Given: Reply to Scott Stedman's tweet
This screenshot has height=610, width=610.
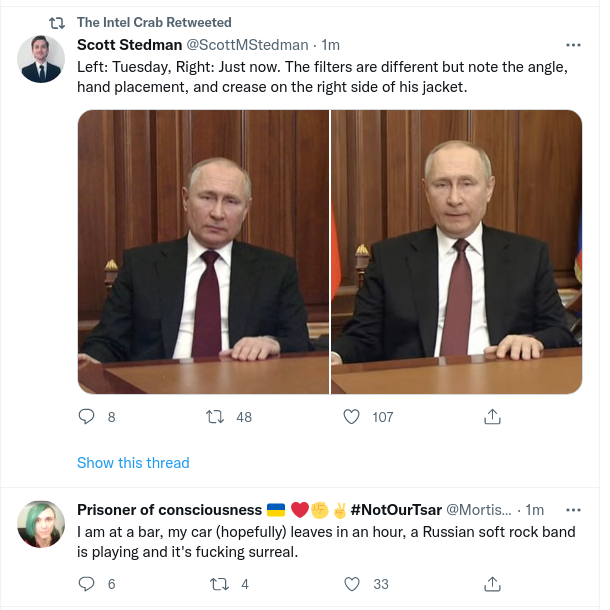Looking at the screenshot, I should [x=86, y=417].
